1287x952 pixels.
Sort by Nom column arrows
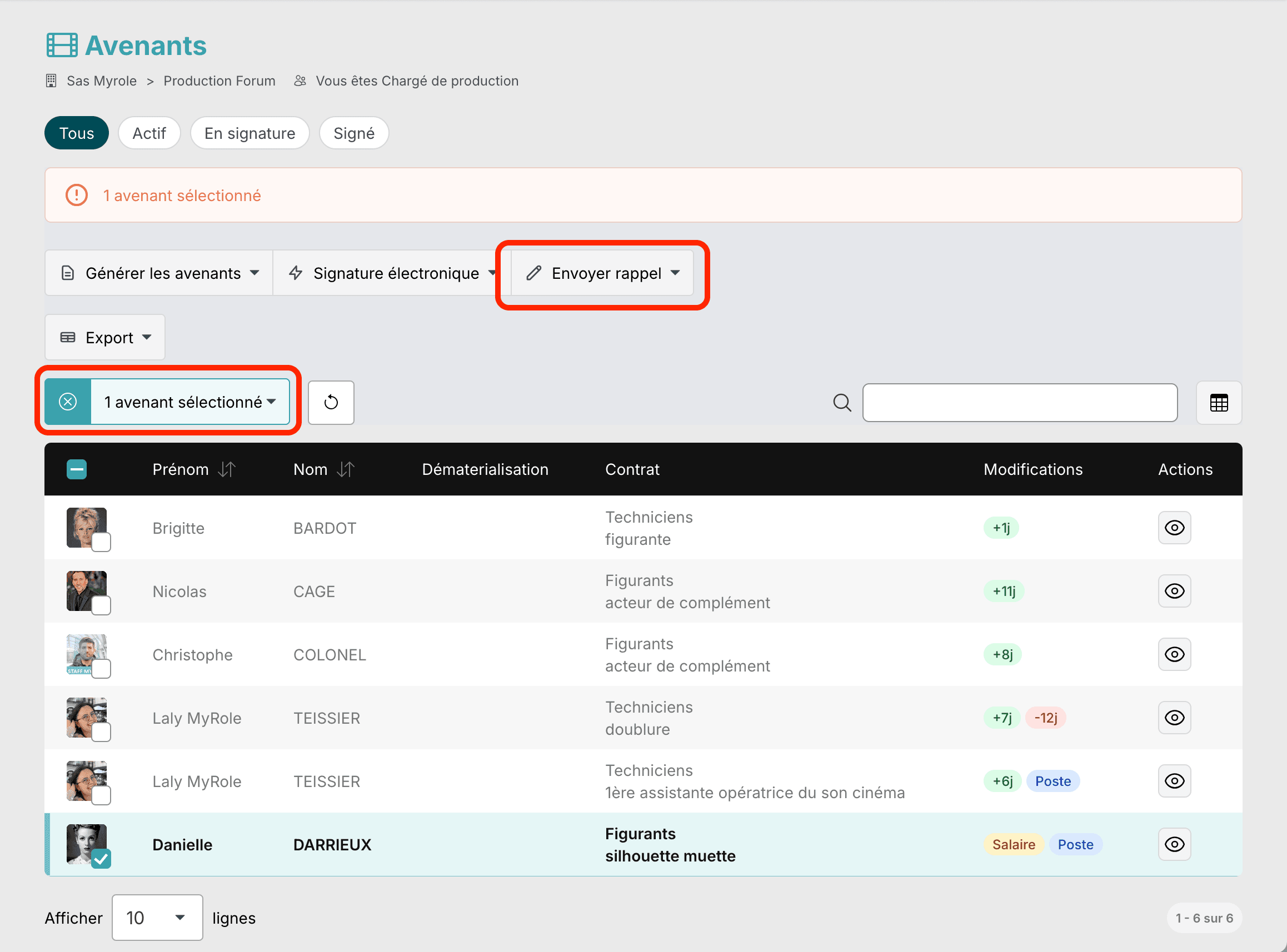coord(346,469)
